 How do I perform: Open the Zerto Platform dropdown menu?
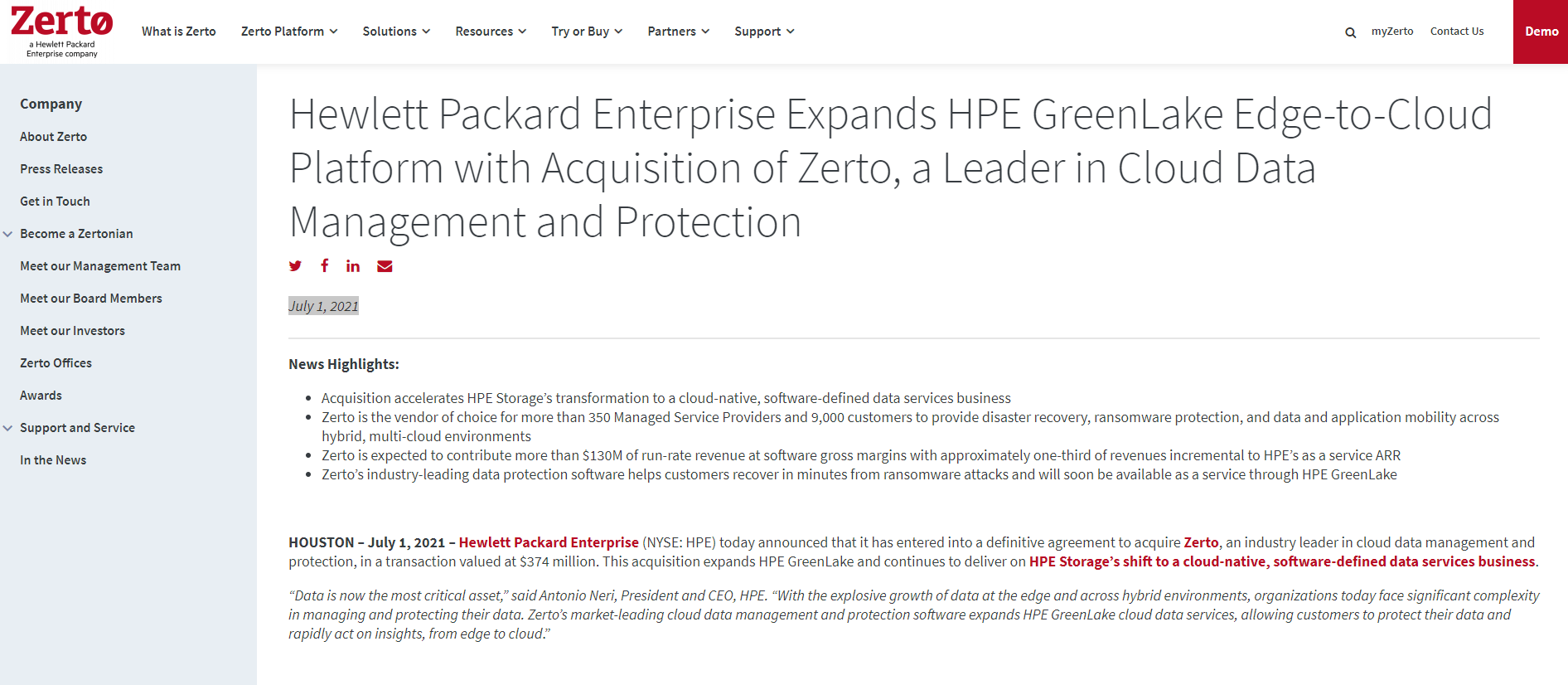point(289,32)
